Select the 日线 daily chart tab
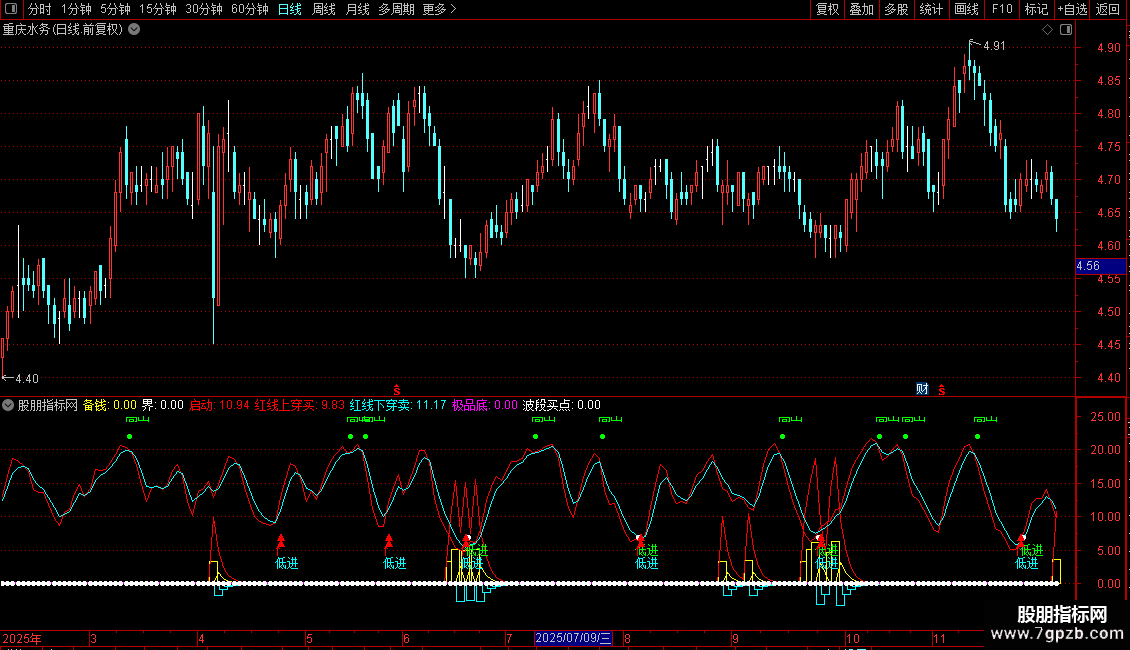 pos(290,9)
